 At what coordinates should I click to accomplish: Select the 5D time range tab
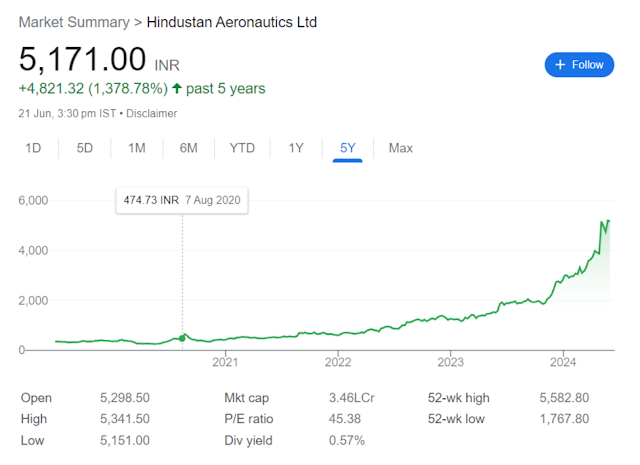(x=84, y=148)
